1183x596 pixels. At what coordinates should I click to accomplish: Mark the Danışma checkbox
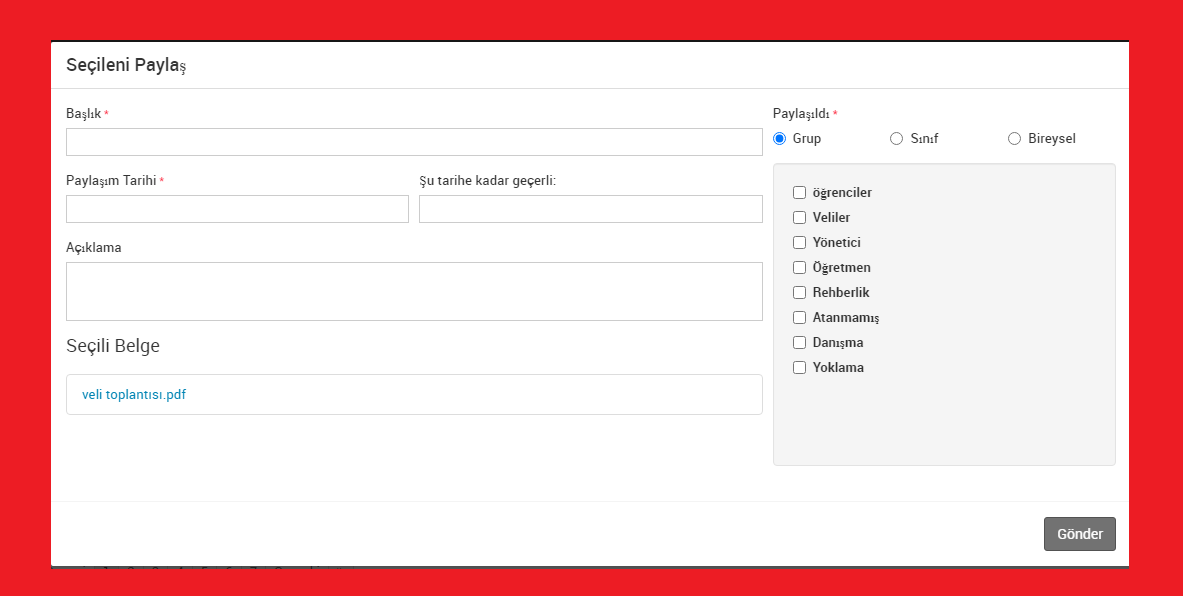[799, 343]
